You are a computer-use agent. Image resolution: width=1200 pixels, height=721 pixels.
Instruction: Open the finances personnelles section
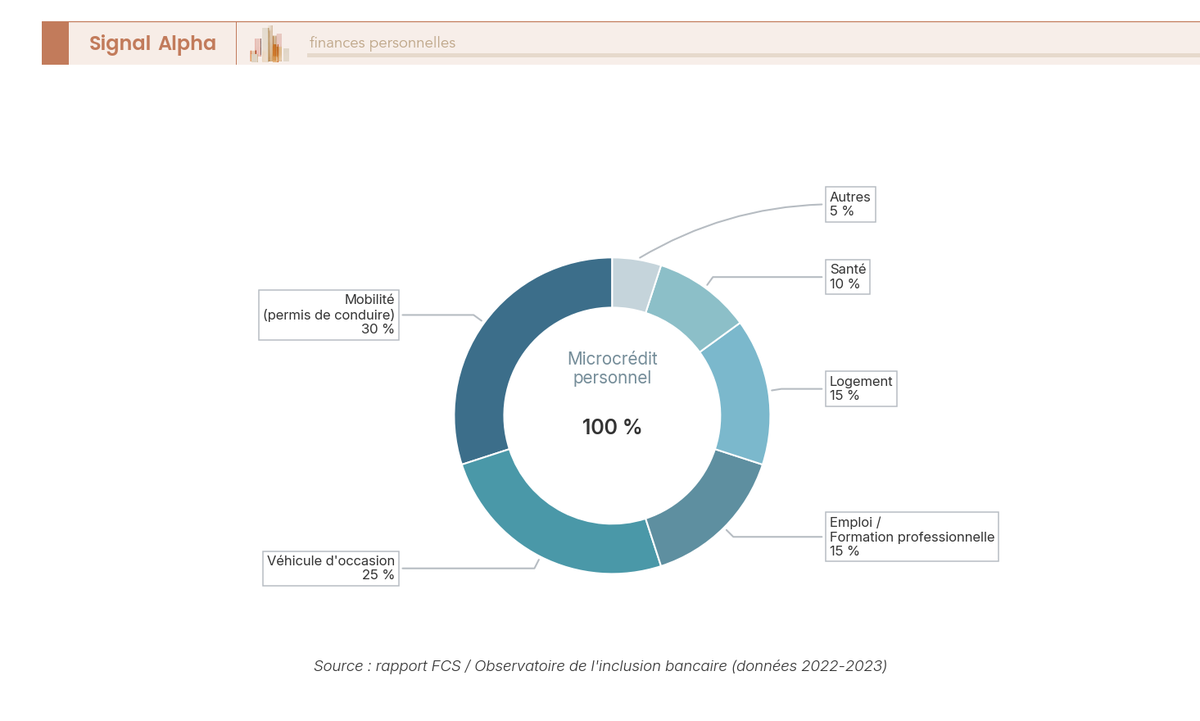[383, 42]
